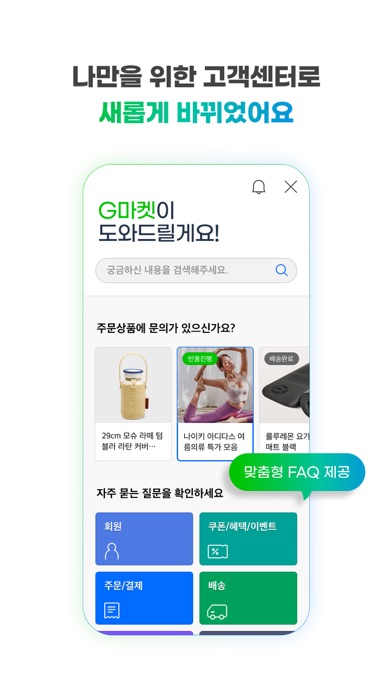Click the person icon in 회원 tile
392x696 pixels.
point(112,551)
